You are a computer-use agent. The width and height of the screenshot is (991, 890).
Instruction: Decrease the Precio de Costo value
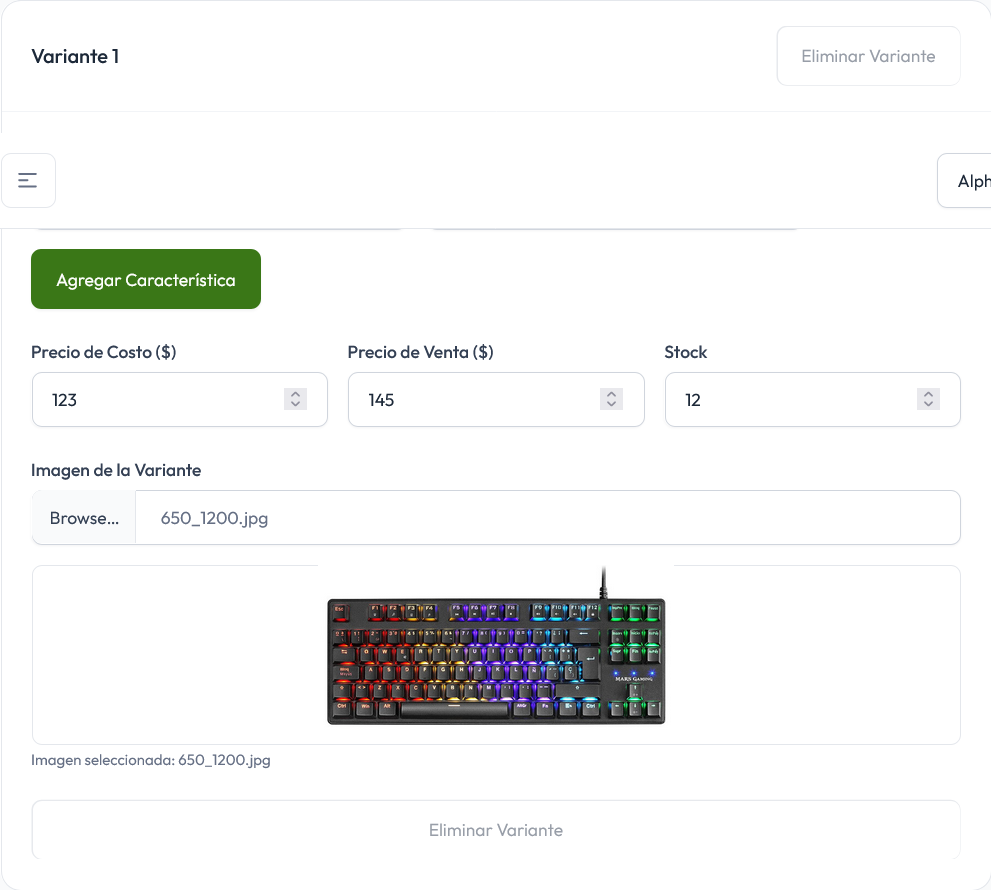click(x=295, y=405)
